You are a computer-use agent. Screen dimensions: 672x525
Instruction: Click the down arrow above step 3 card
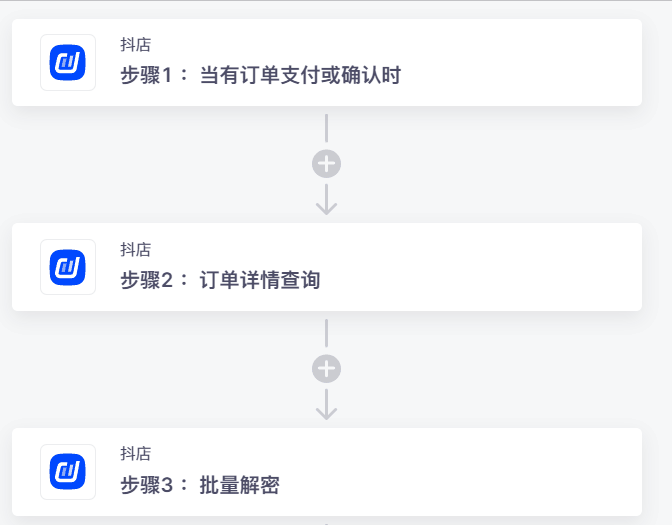[326, 406]
